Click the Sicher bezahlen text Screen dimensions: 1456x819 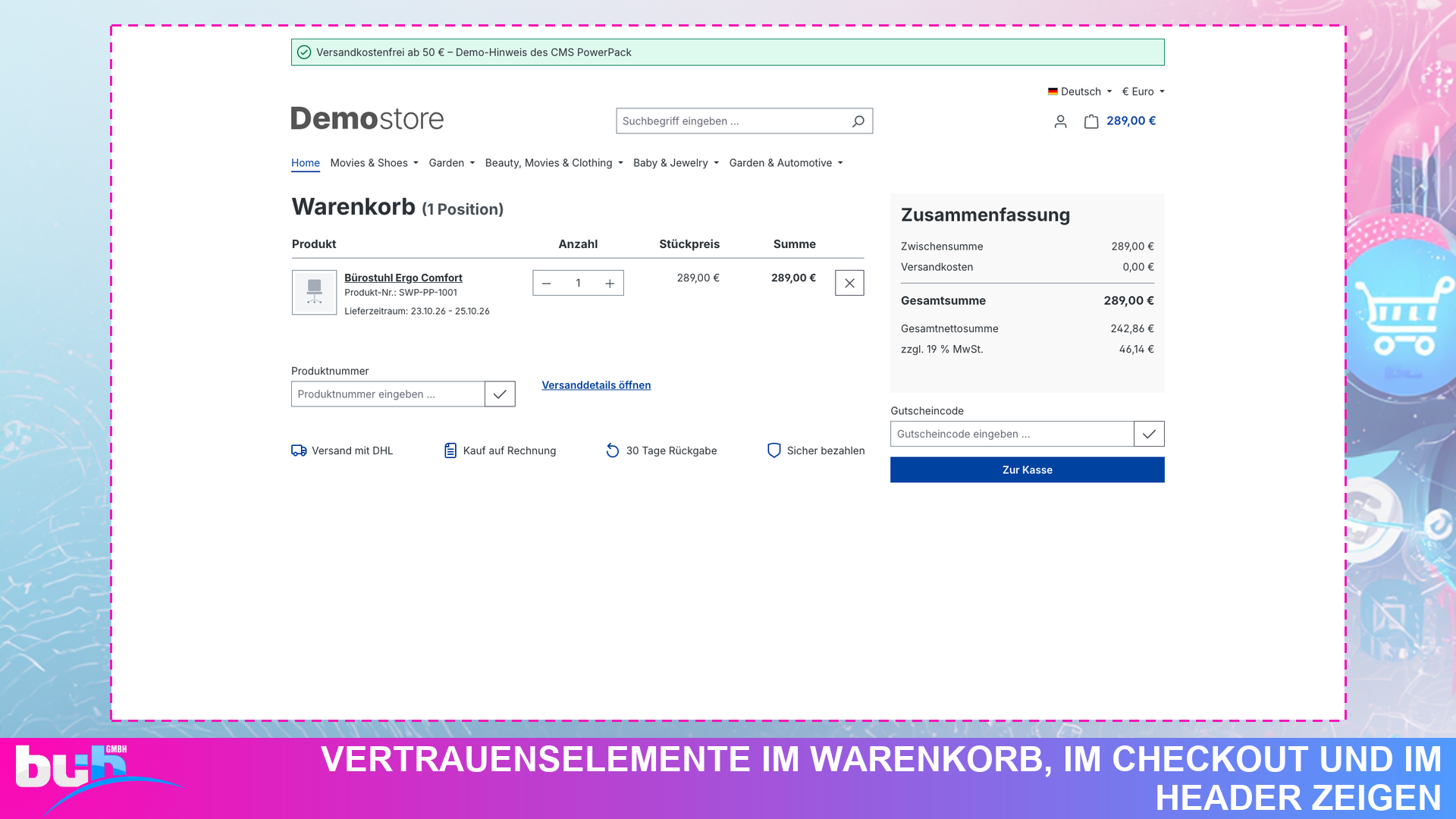click(x=826, y=450)
